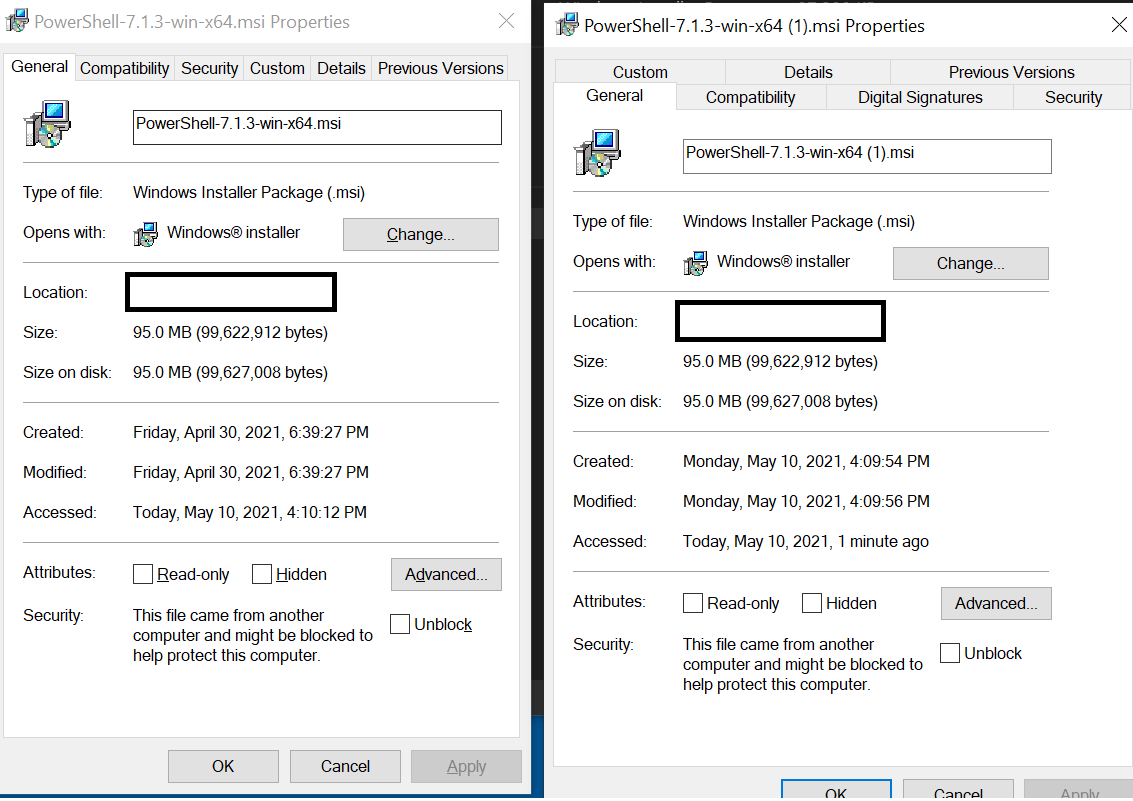Click OK in the left Properties dialog

(x=222, y=766)
